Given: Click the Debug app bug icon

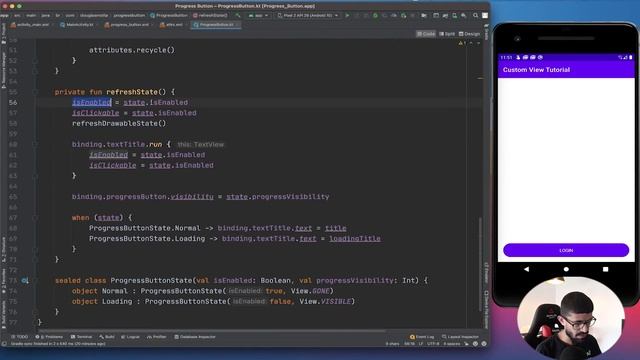Looking at the screenshot, I should point(375,16).
